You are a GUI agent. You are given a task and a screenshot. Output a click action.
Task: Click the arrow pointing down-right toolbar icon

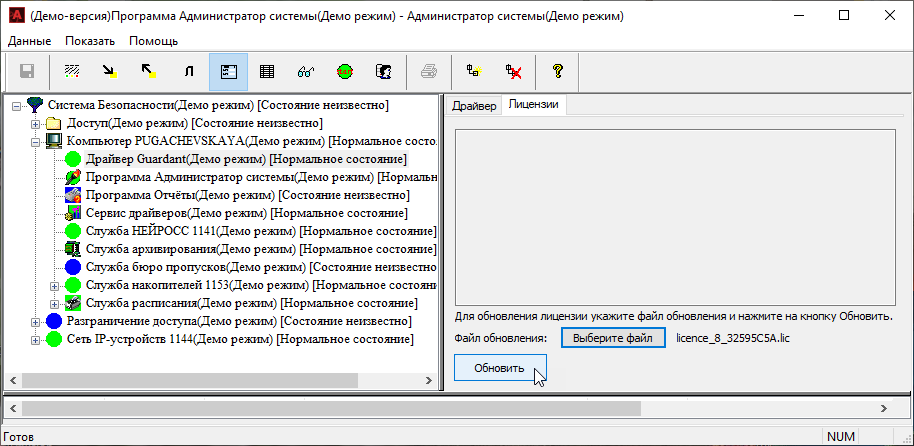(x=109, y=71)
